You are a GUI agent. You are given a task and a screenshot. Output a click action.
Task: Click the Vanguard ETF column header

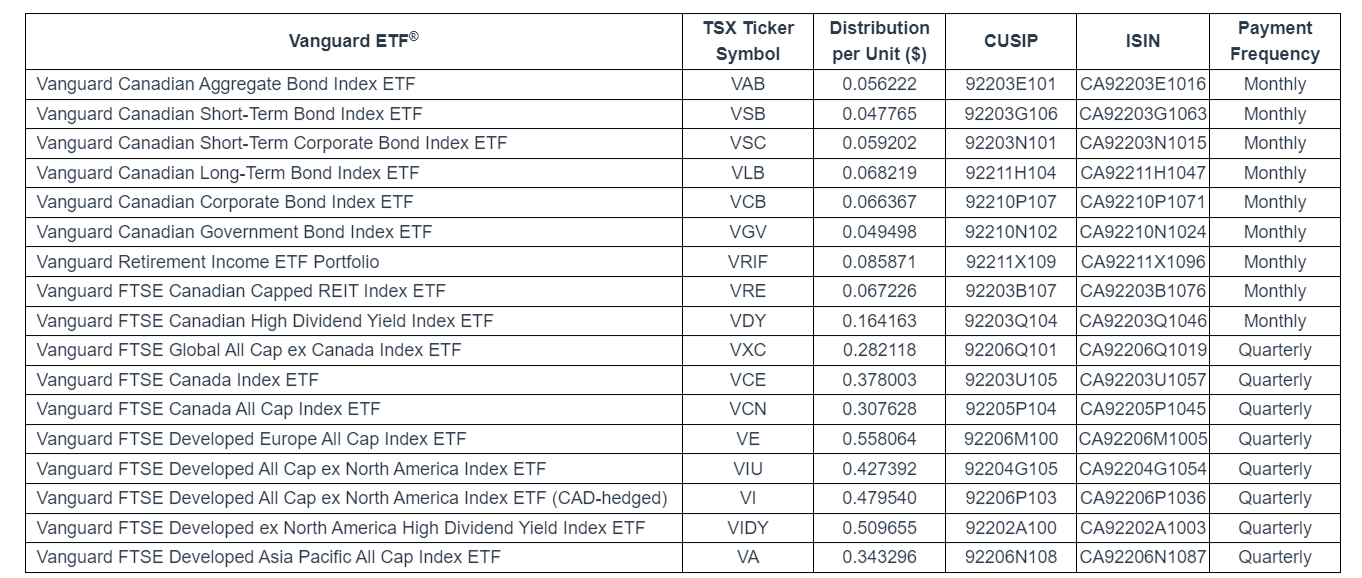(x=353, y=41)
